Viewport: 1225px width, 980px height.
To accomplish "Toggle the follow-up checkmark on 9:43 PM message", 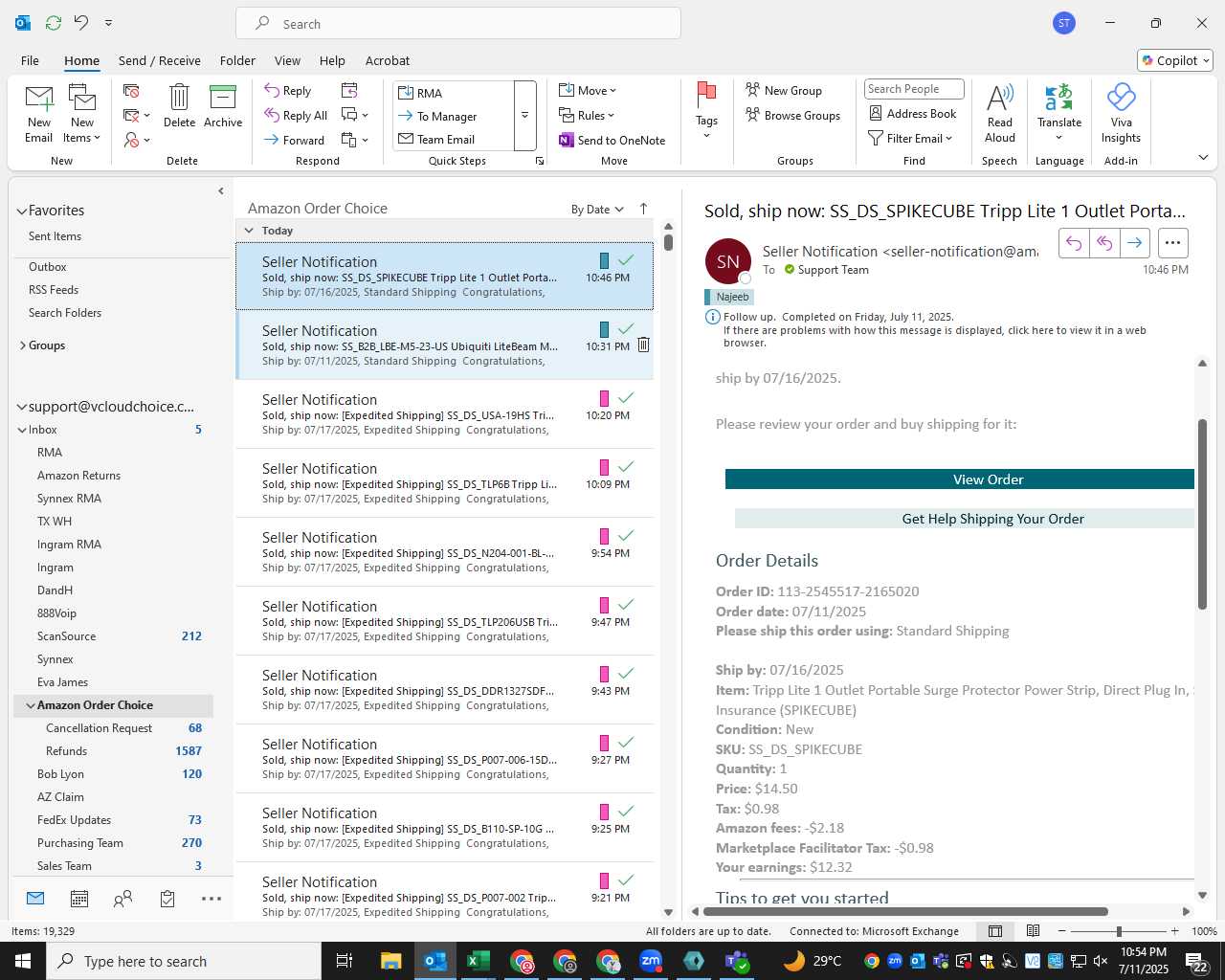I will [626, 674].
